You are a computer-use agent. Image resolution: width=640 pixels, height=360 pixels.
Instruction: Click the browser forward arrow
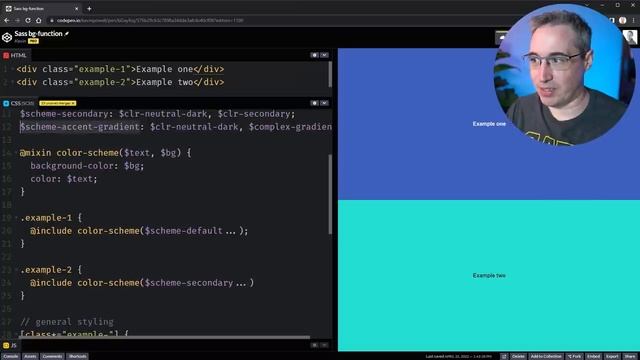[17, 20]
